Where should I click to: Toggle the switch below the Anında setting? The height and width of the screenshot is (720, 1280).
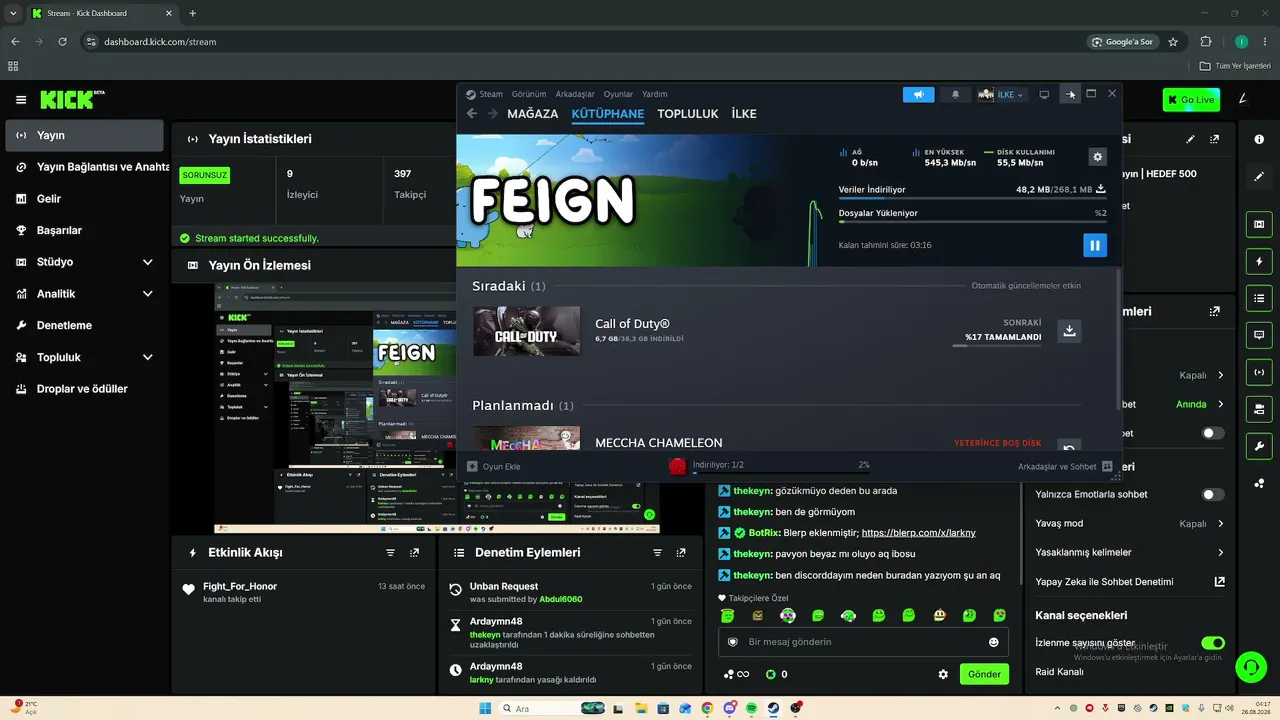point(1213,433)
